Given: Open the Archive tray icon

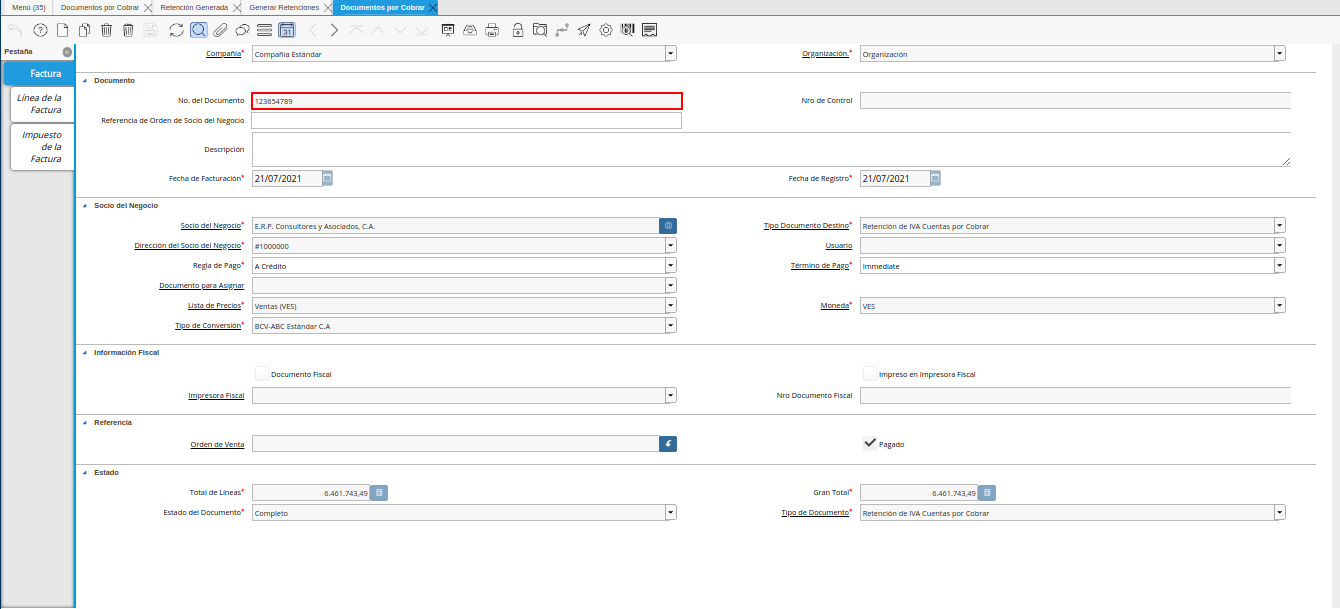Looking at the screenshot, I should (x=469, y=30).
